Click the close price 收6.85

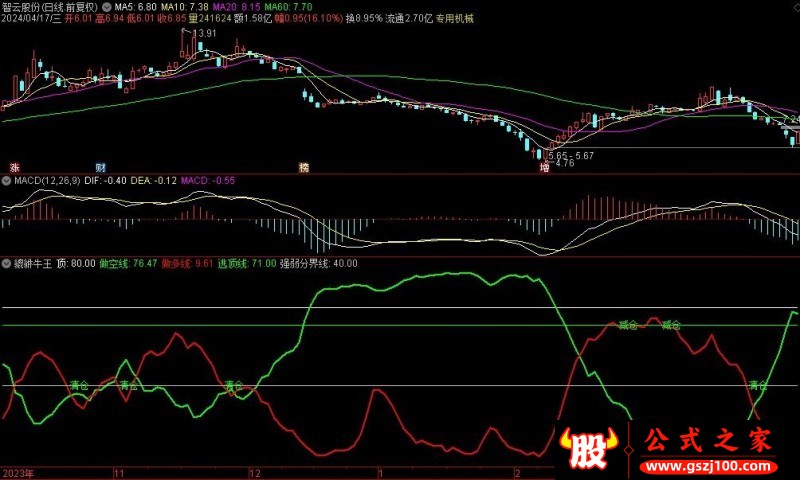pyautogui.click(x=171, y=19)
